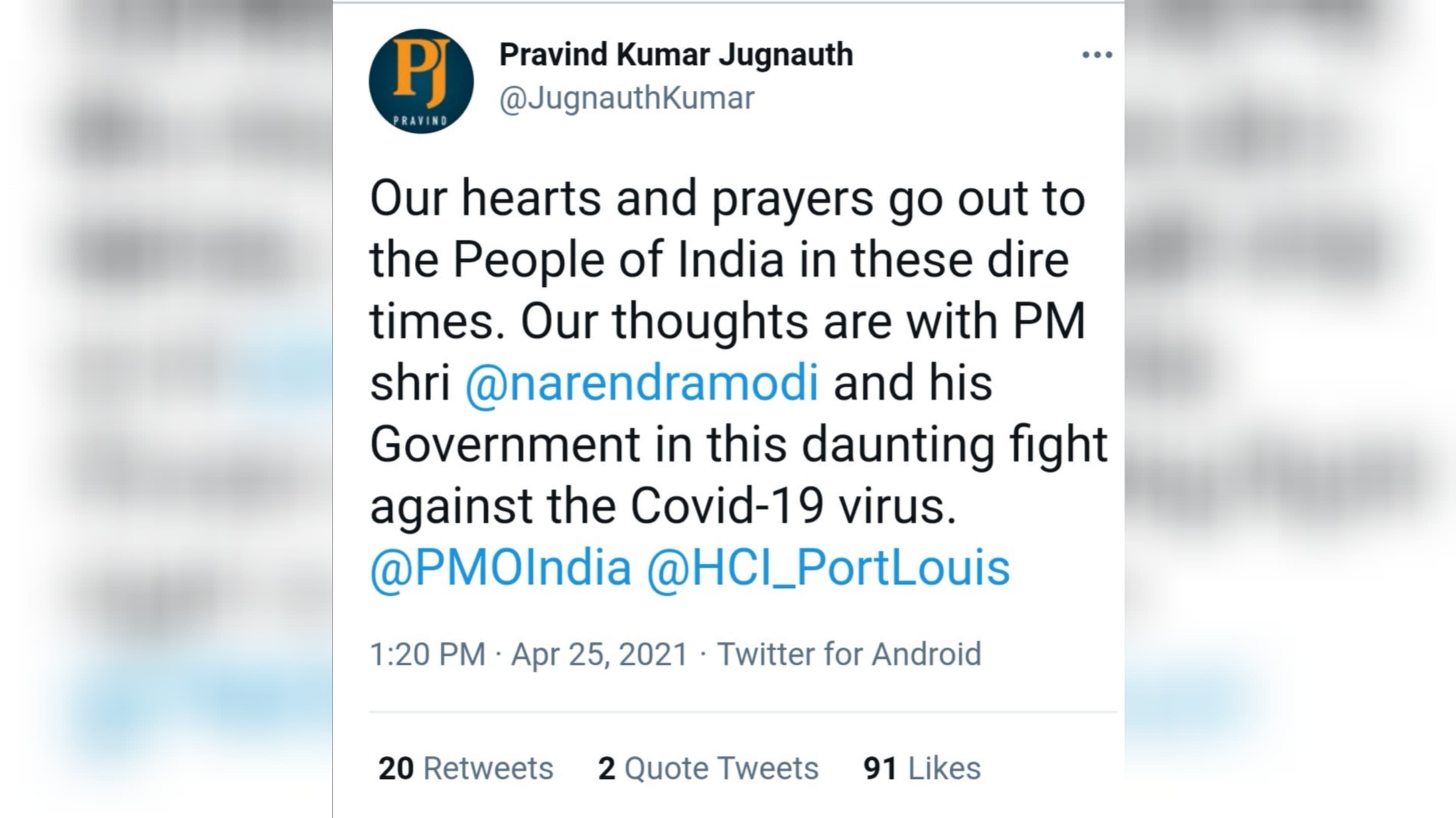The height and width of the screenshot is (818, 1456).
Task: Click the Apr 25, 2021 date
Action: 599,654
